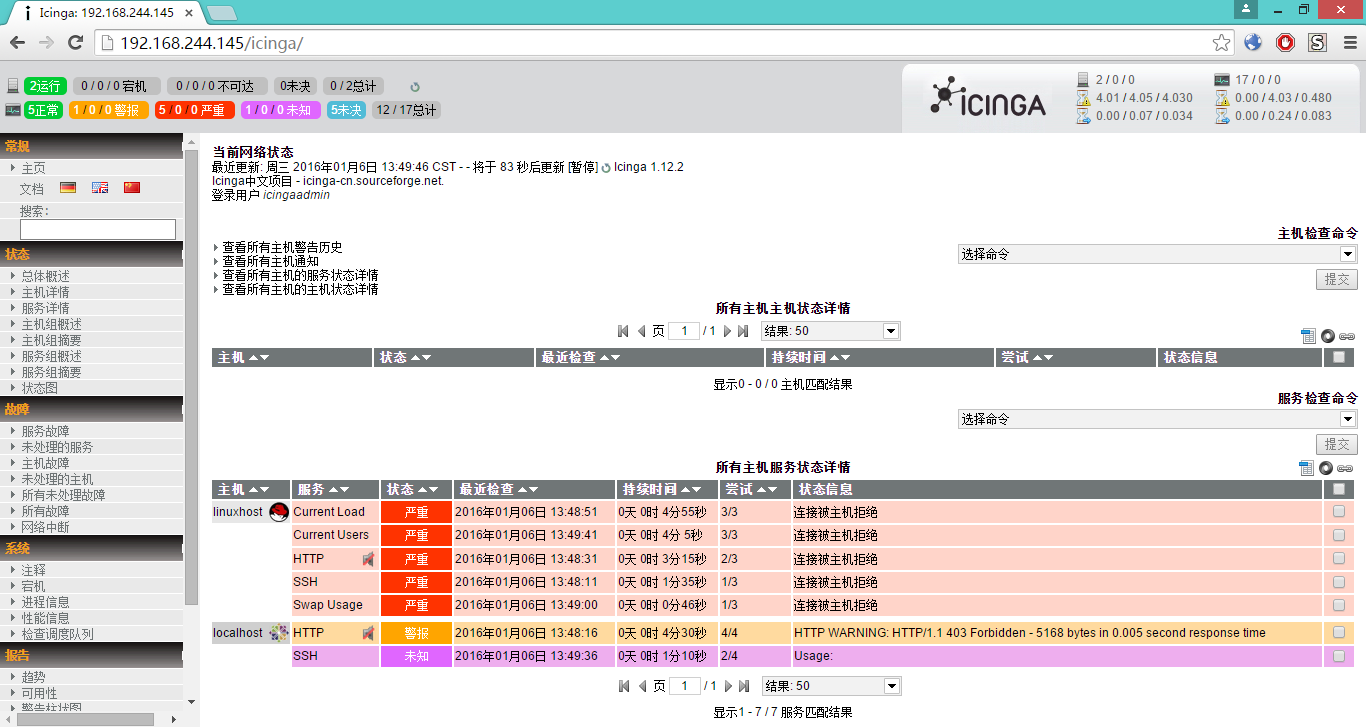Switch language using the German flag
The width and height of the screenshot is (1366, 727).
point(66,187)
